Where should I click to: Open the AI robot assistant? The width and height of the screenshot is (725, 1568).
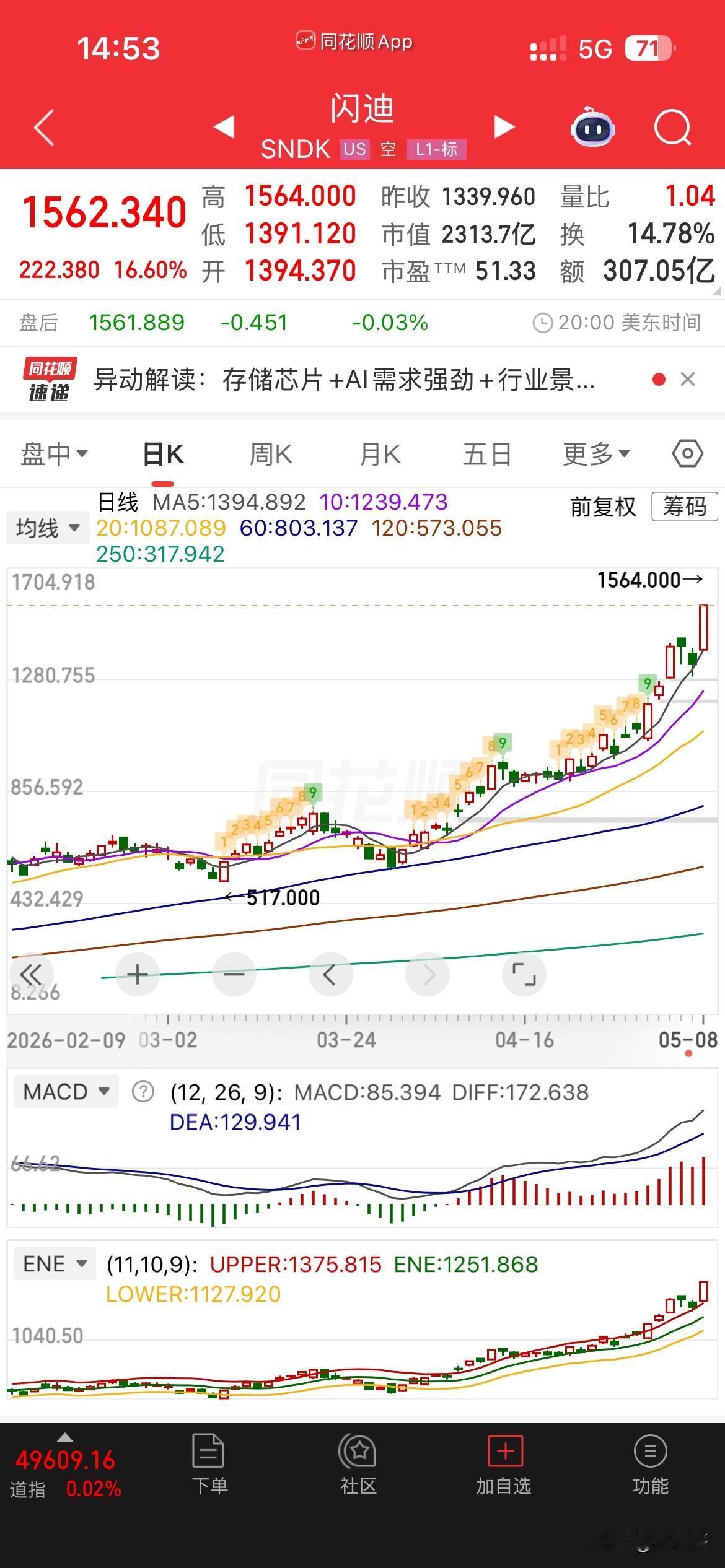point(592,127)
